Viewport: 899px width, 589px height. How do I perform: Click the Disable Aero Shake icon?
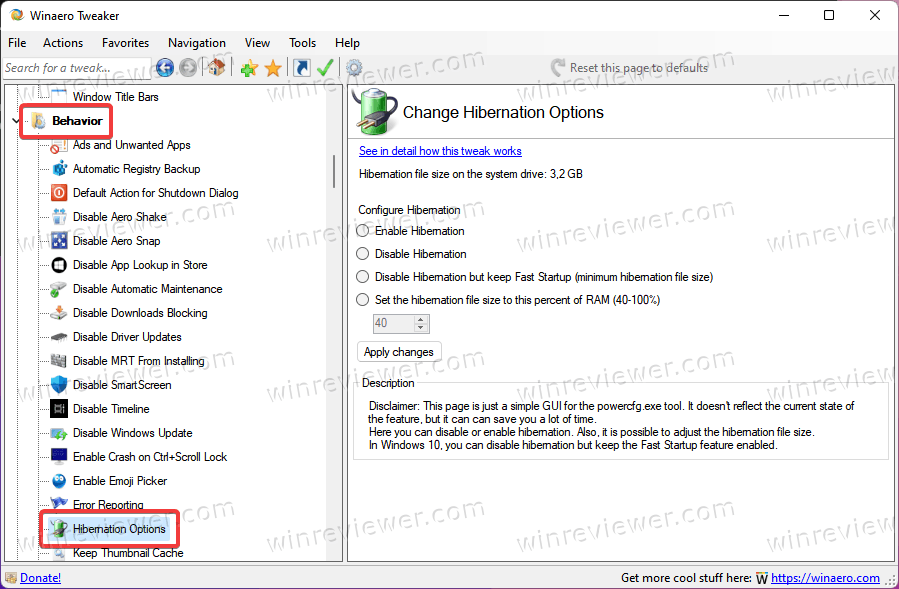(59, 217)
